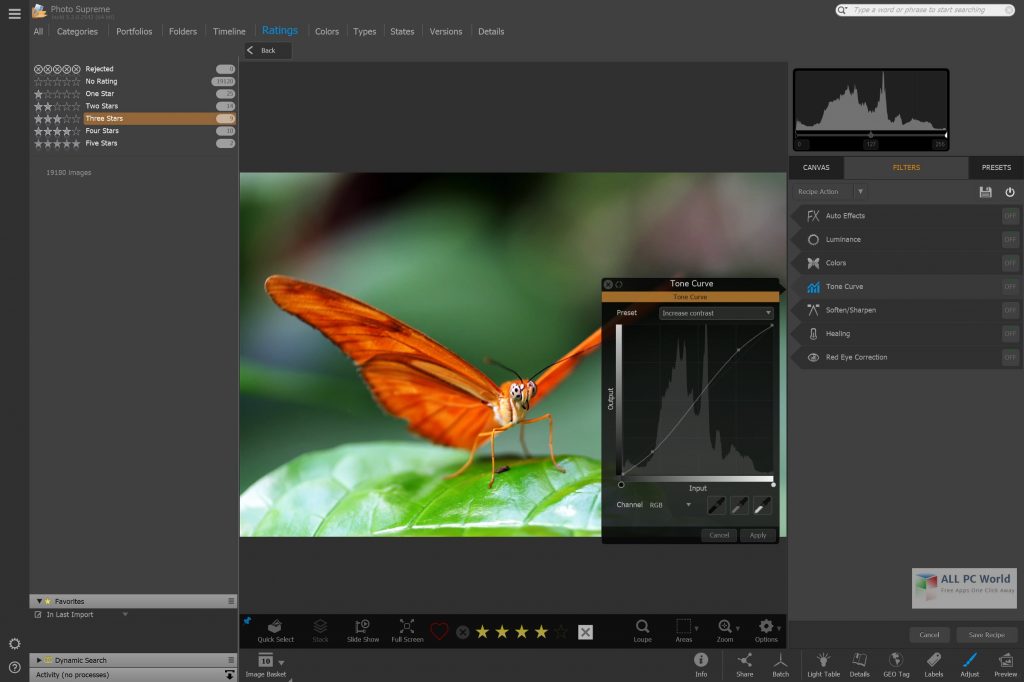Turn on the Luminance filter switch
This screenshot has height=682, width=1024.
coord(1010,240)
